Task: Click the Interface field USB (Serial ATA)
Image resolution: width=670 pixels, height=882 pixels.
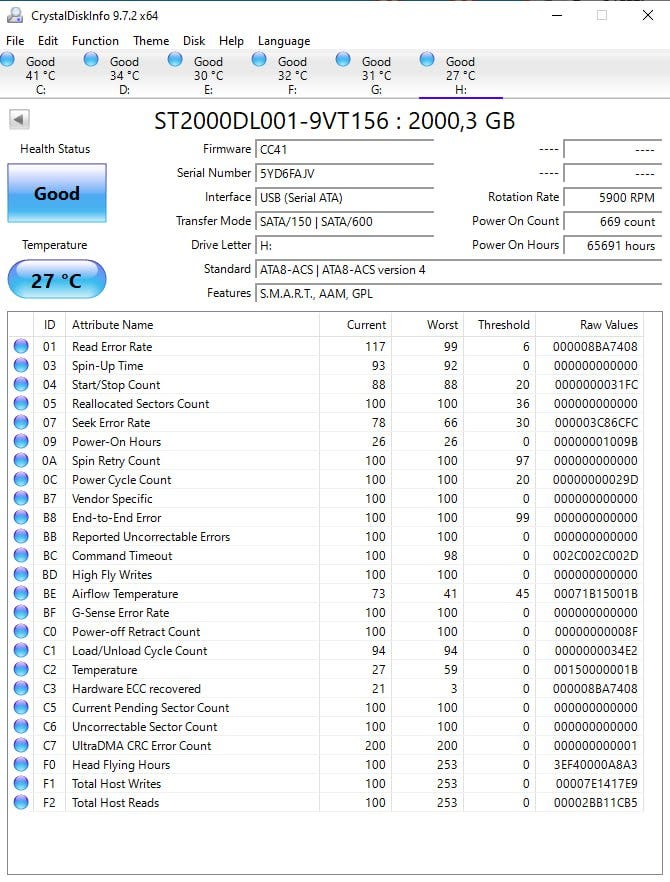Action: [x=344, y=197]
